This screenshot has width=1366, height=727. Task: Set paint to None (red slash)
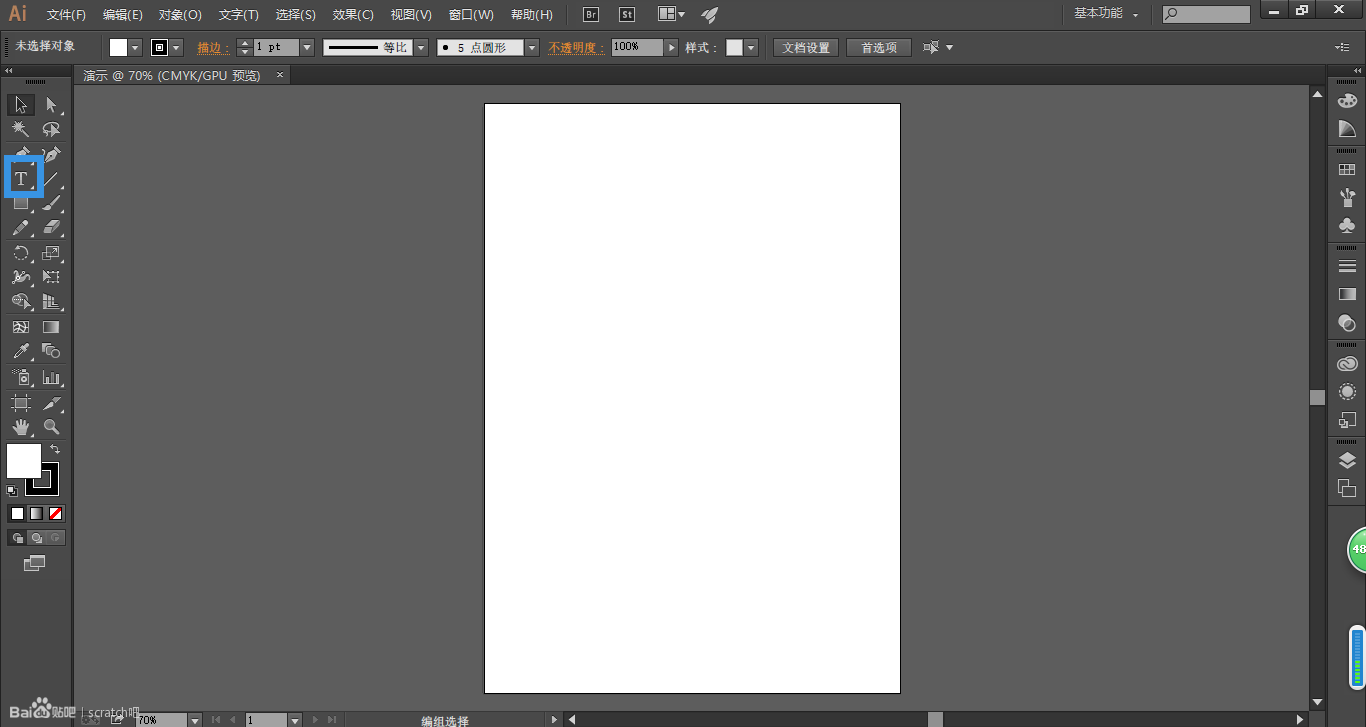56,513
